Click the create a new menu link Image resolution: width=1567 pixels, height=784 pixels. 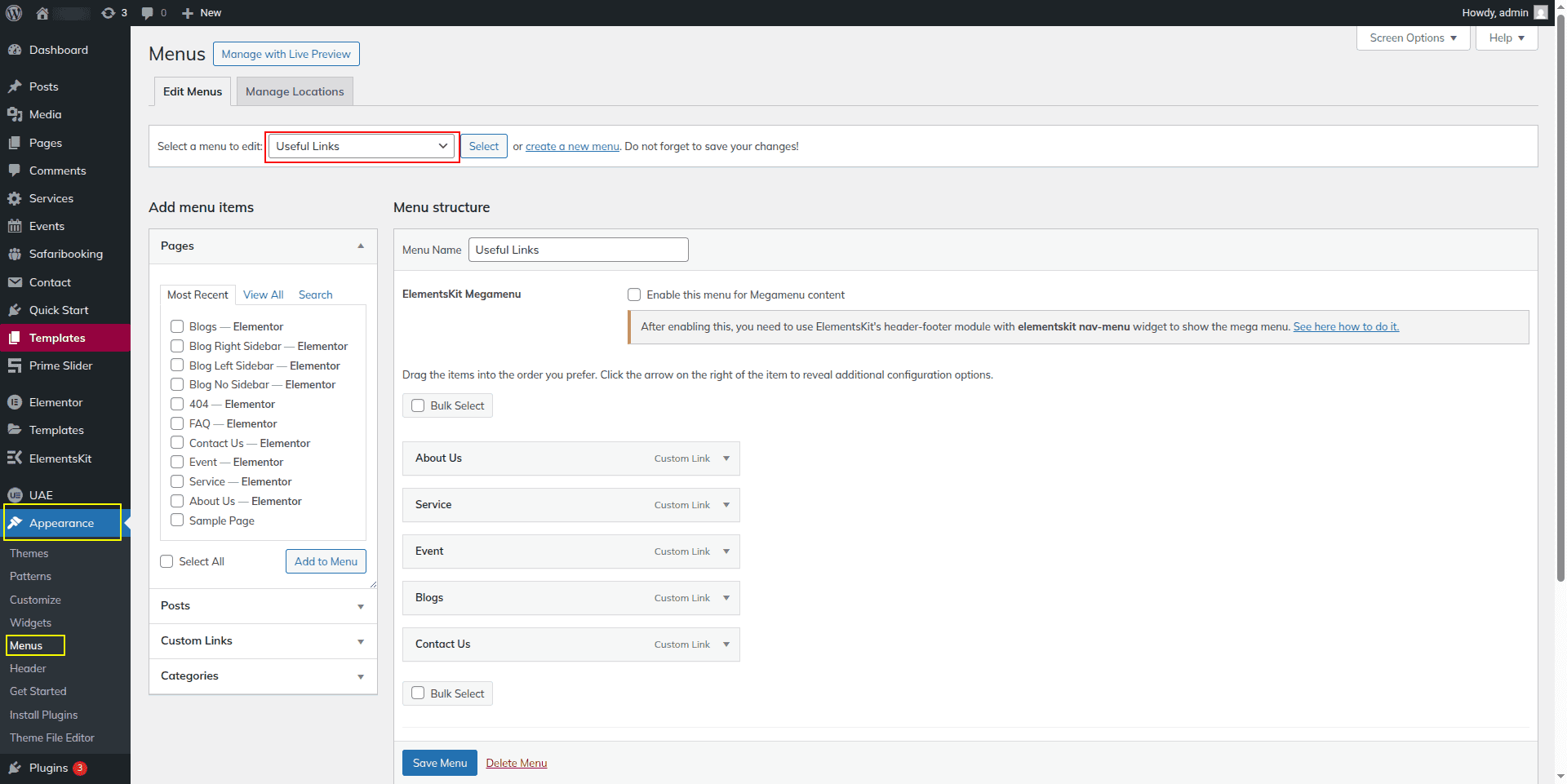point(572,147)
